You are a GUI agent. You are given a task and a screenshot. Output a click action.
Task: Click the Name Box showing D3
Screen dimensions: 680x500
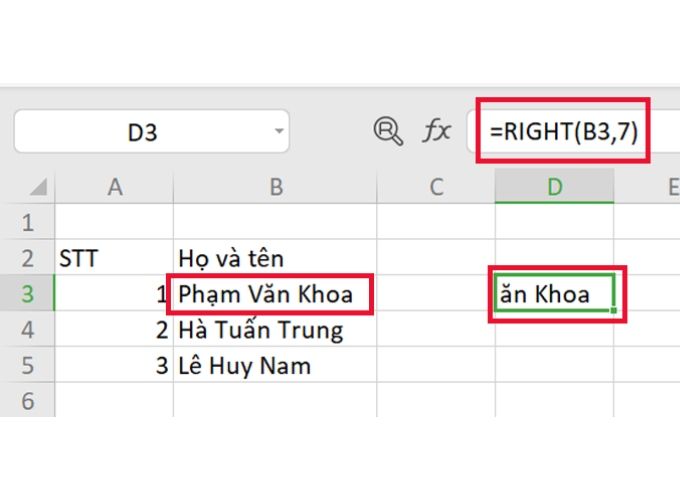(140, 131)
